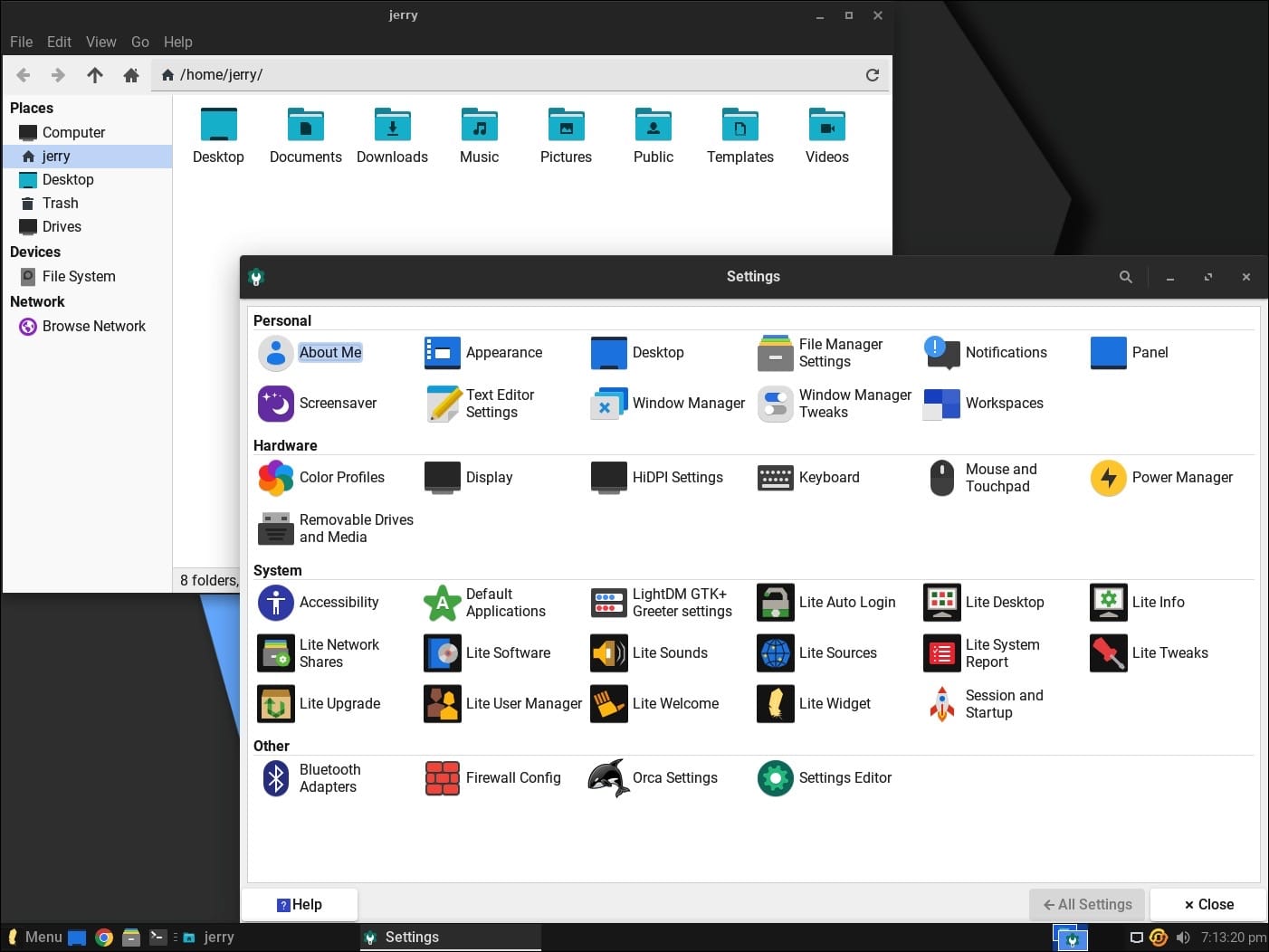Open Lite User Manager

click(x=501, y=703)
